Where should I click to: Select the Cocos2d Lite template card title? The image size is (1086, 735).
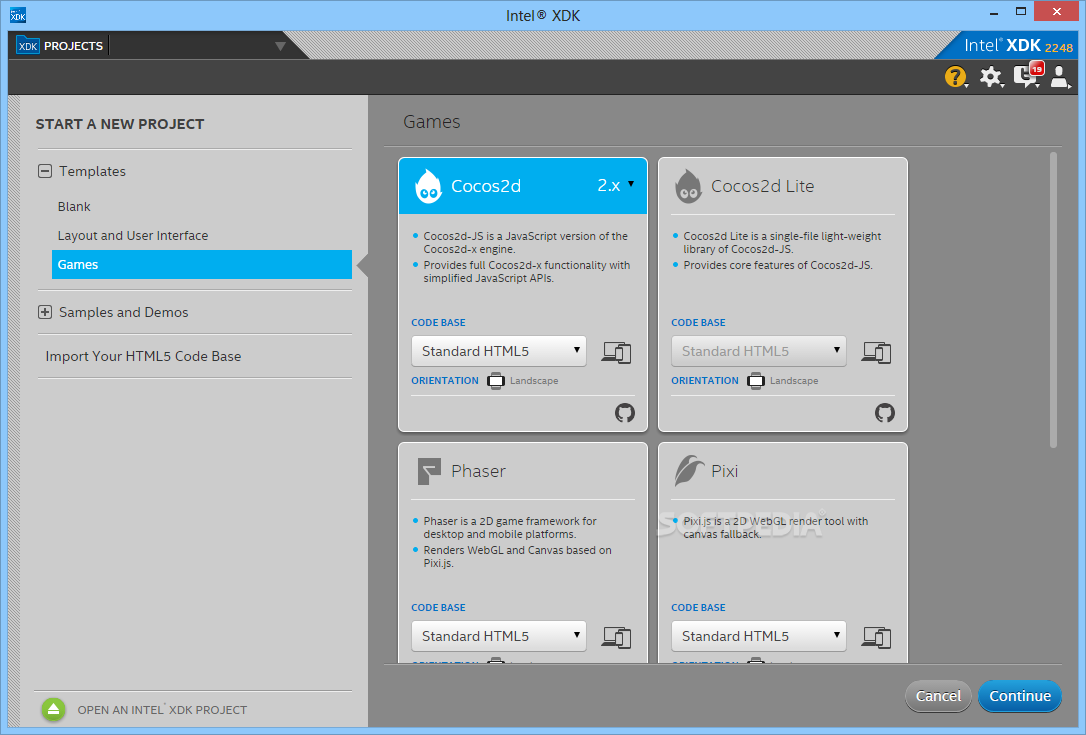click(763, 186)
